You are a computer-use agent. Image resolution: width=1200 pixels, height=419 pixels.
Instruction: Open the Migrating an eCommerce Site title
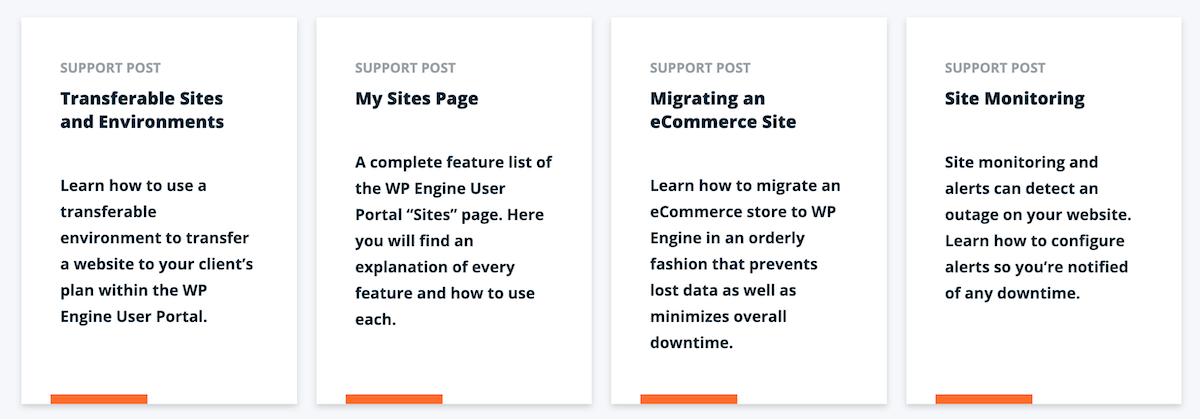click(723, 111)
